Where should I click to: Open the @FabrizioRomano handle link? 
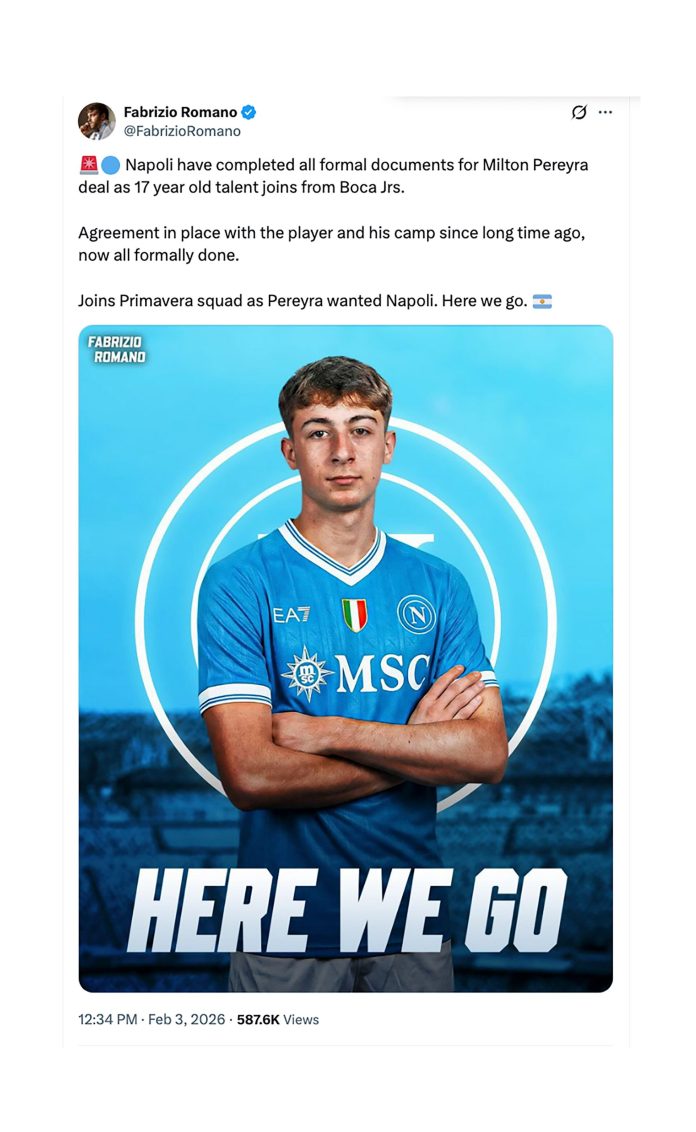coord(182,131)
